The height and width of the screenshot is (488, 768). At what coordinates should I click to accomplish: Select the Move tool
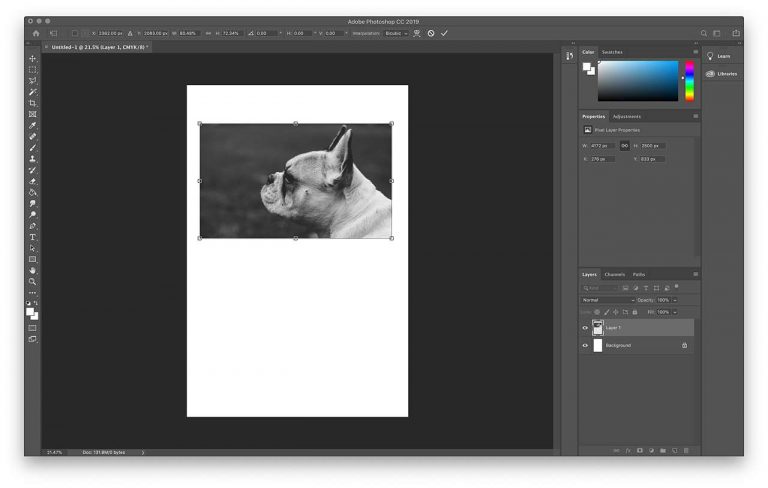32,58
